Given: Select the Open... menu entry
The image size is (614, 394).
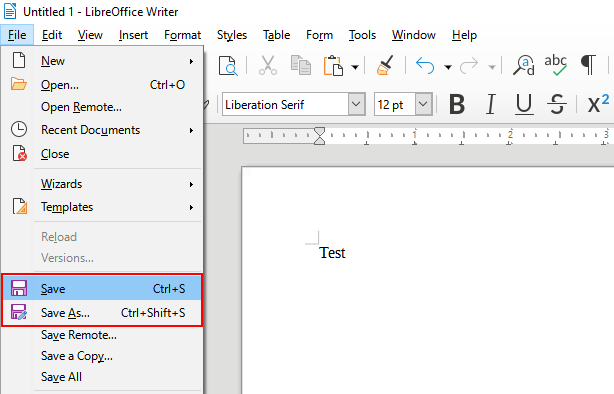Looking at the screenshot, I should coord(102,85).
